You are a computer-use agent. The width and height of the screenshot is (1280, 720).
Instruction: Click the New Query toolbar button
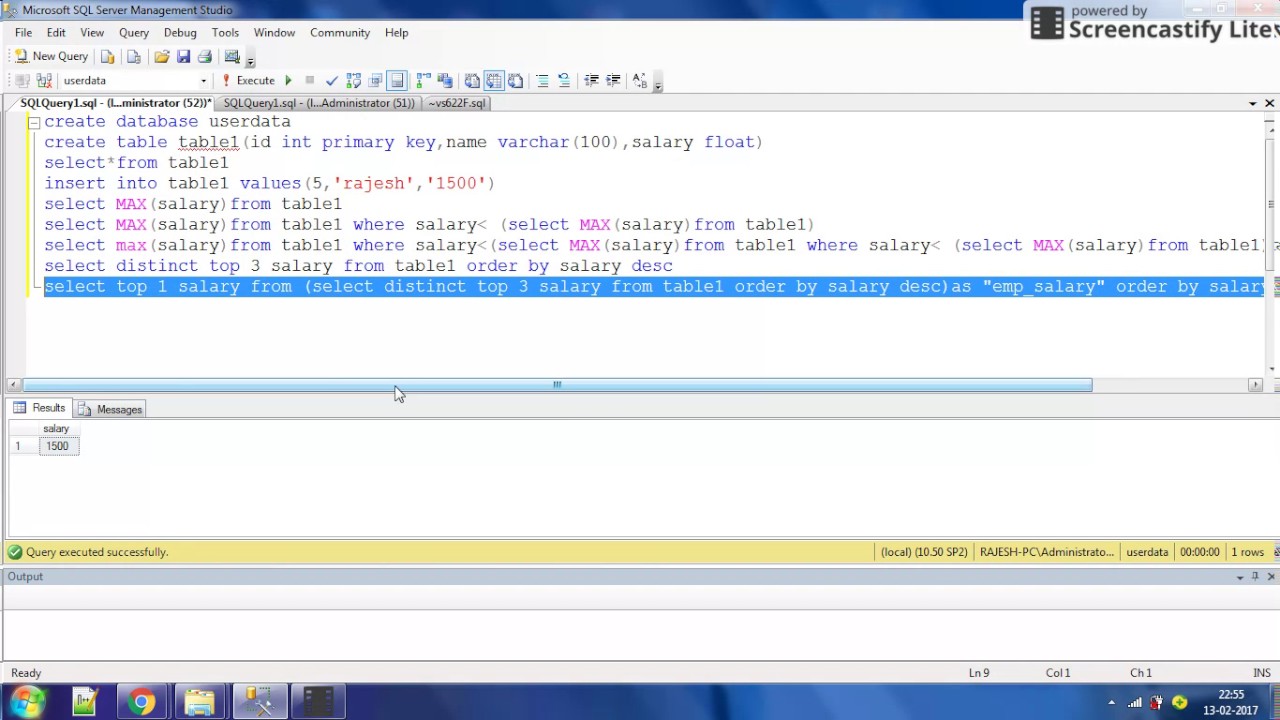52,57
